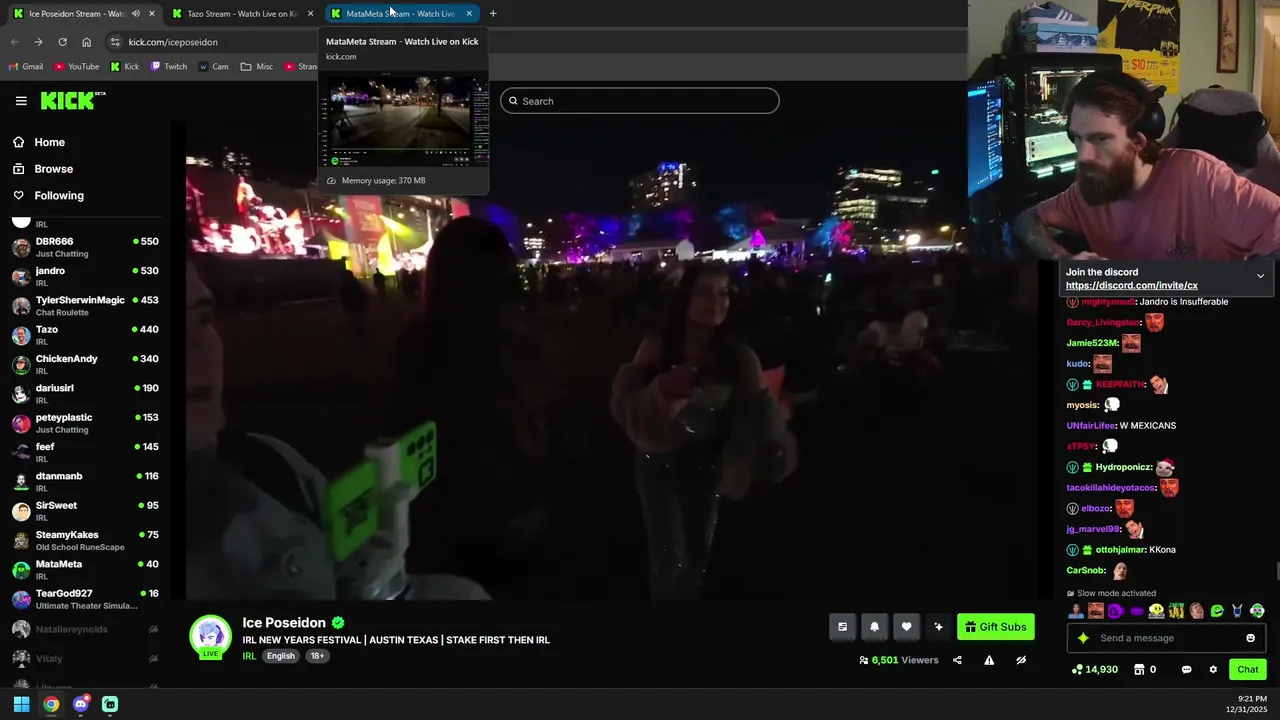Click Ice Poseidon's live avatar
This screenshot has height=720, width=1280.
pos(211,637)
